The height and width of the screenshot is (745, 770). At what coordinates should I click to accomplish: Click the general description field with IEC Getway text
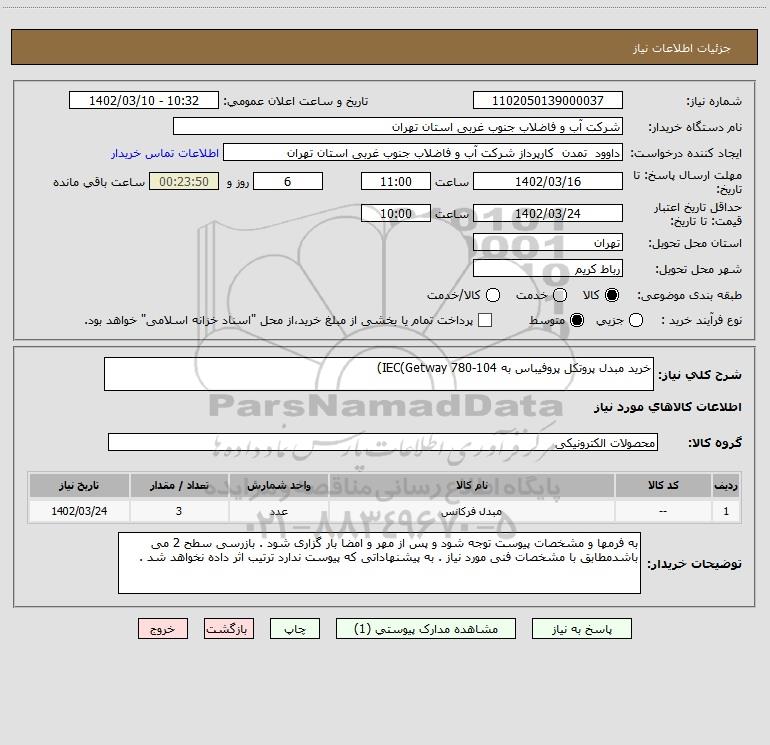pyautogui.click(x=379, y=374)
